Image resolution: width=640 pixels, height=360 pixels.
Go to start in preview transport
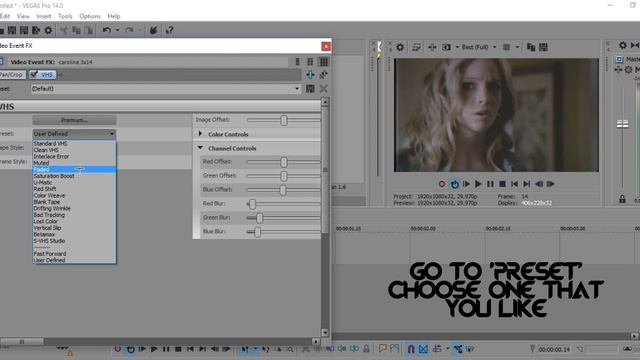514,184
